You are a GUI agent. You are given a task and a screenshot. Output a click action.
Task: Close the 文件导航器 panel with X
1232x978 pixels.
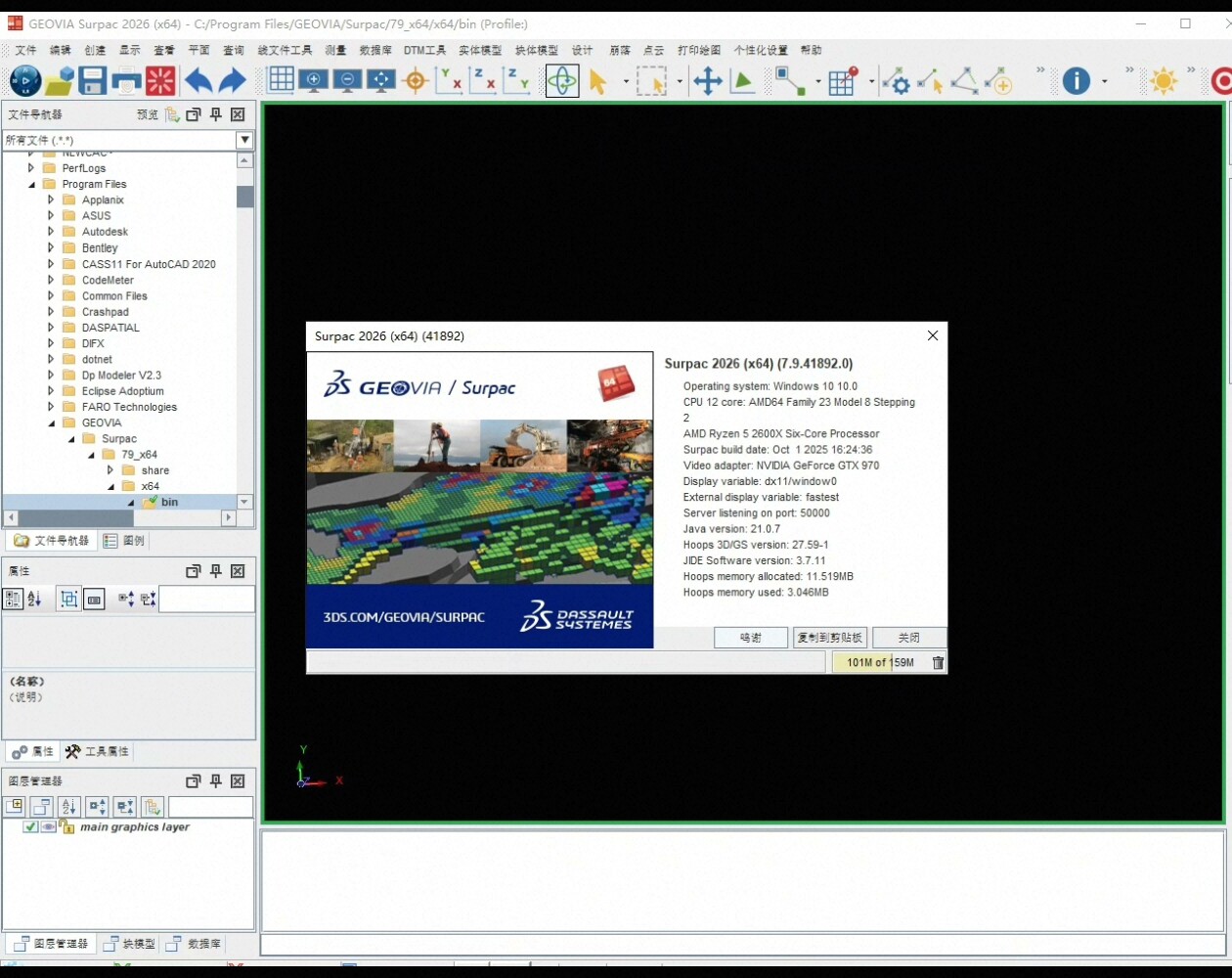click(x=238, y=114)
